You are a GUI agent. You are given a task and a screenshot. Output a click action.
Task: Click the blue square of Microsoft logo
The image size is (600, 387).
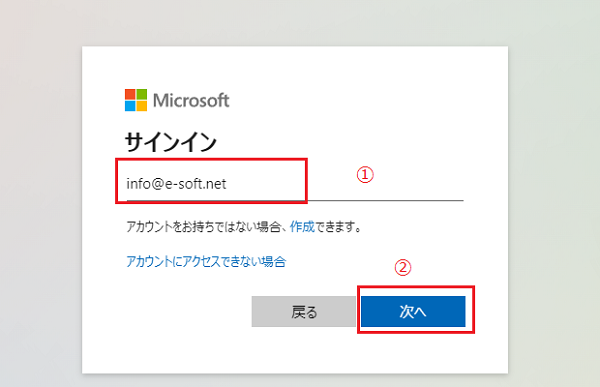(130, 106)
